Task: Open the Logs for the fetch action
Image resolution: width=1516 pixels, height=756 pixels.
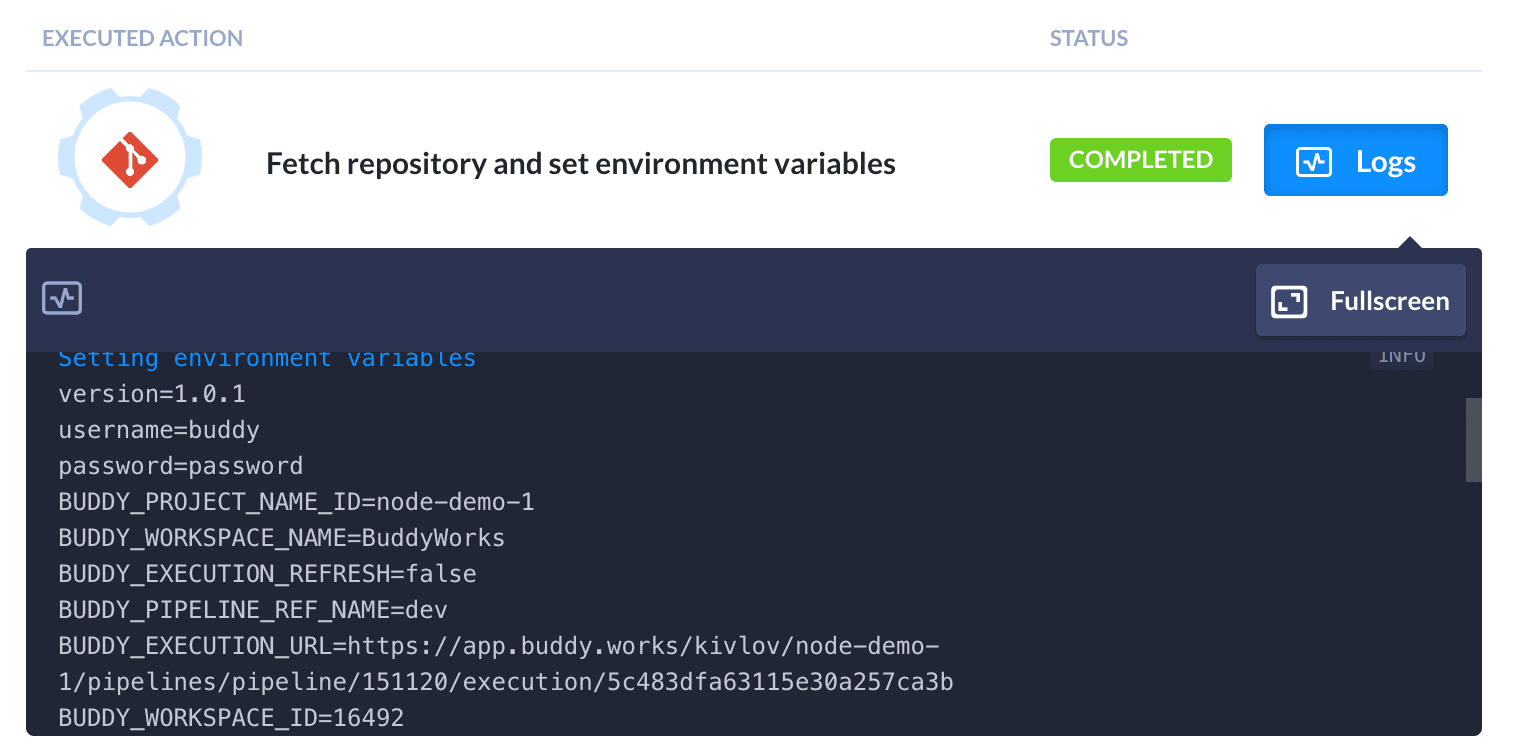Action: pos(1355,160)
